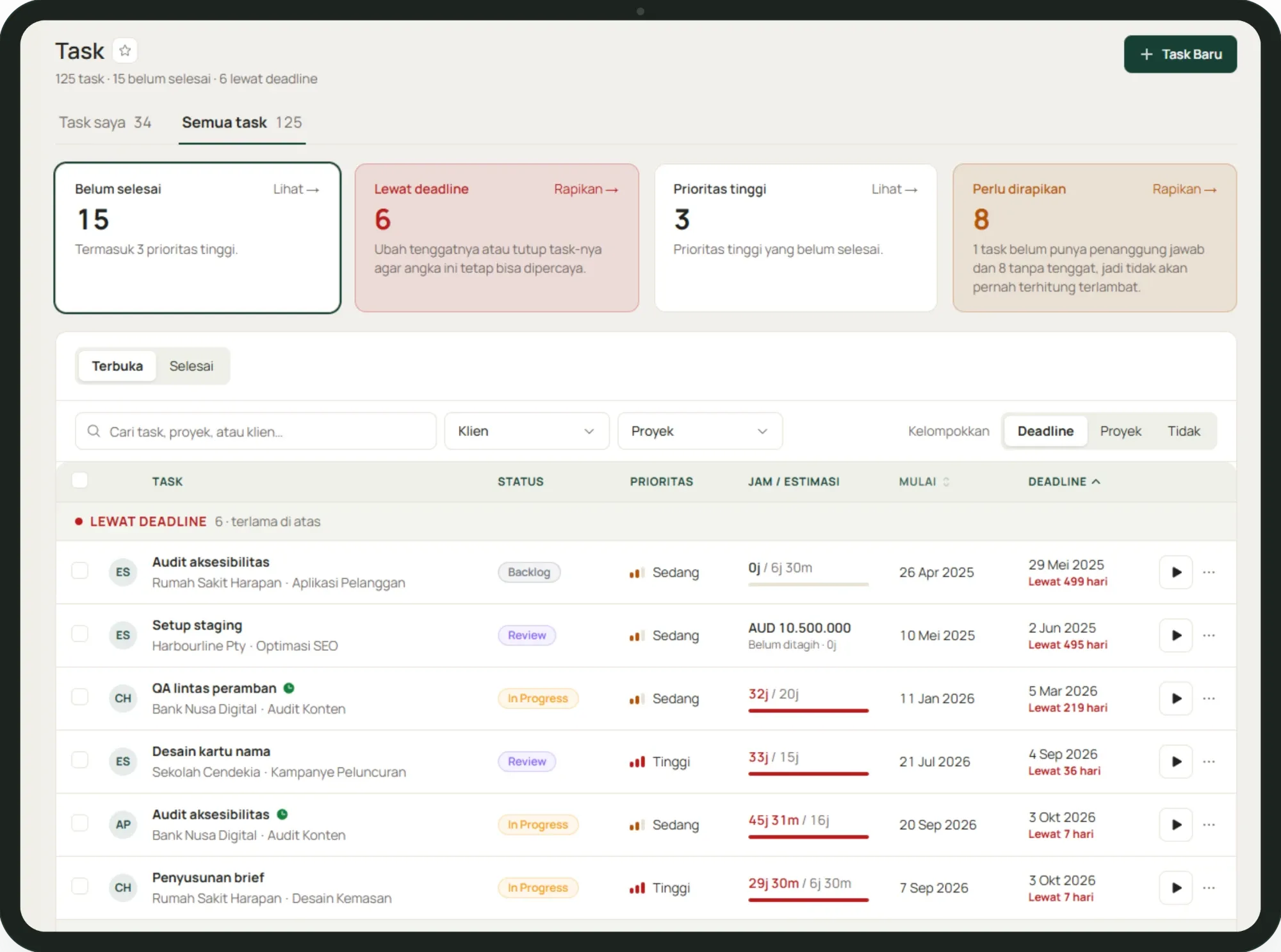Create a new task with Task Baru
This screenshot has width=1281, height=952.
[1180, 54]
